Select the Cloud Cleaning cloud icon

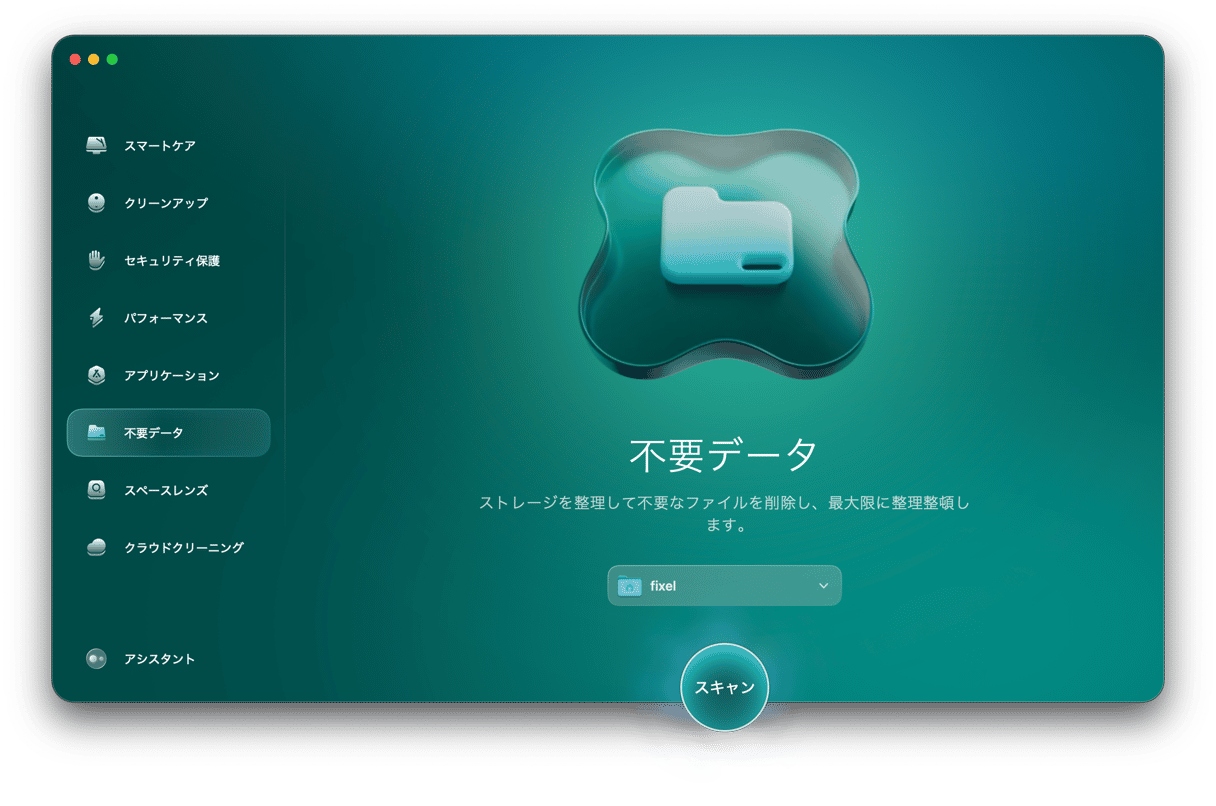coord(96,547)
